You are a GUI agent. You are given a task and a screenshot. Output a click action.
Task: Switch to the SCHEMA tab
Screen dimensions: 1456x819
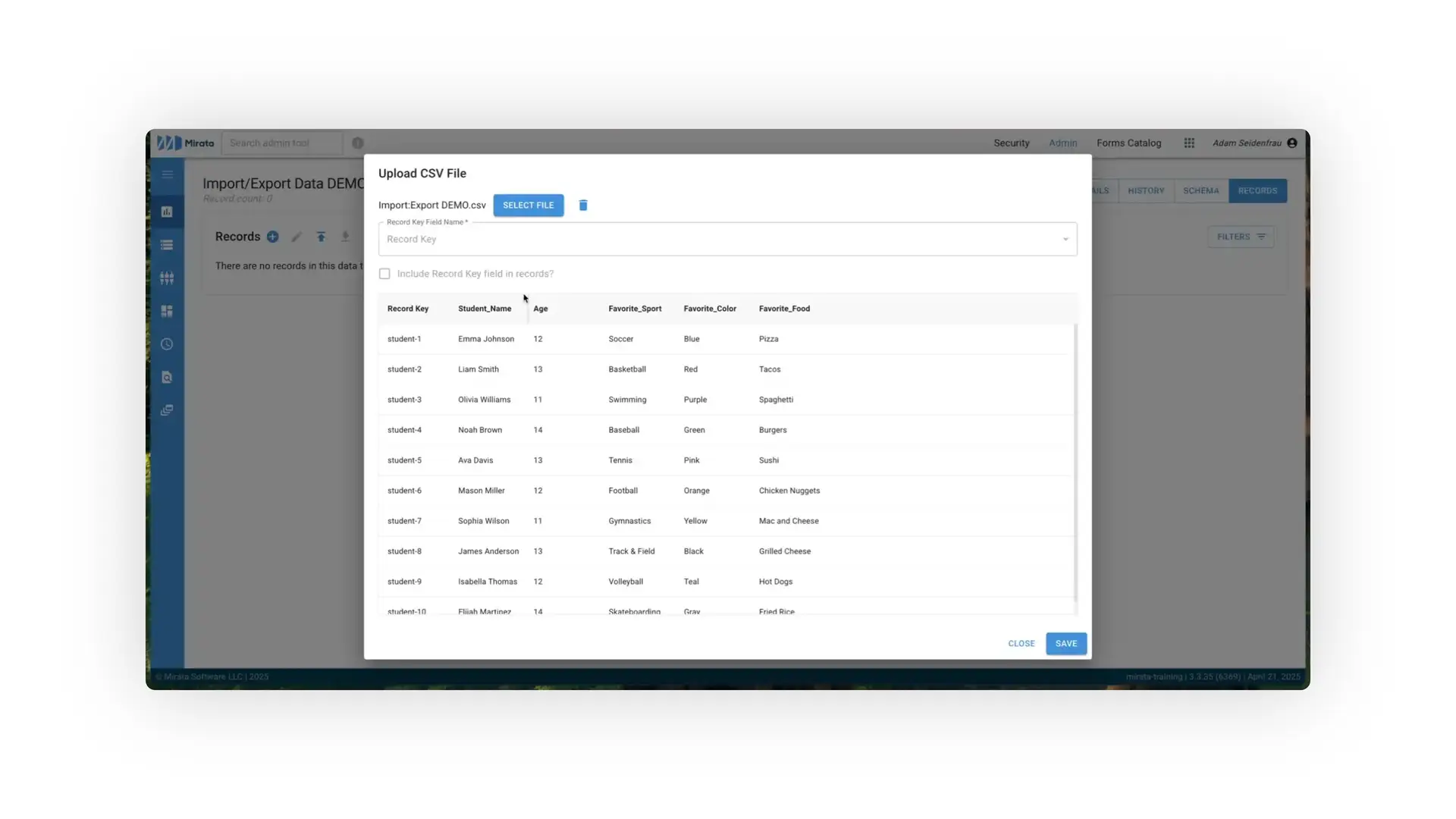point(1200,190)
